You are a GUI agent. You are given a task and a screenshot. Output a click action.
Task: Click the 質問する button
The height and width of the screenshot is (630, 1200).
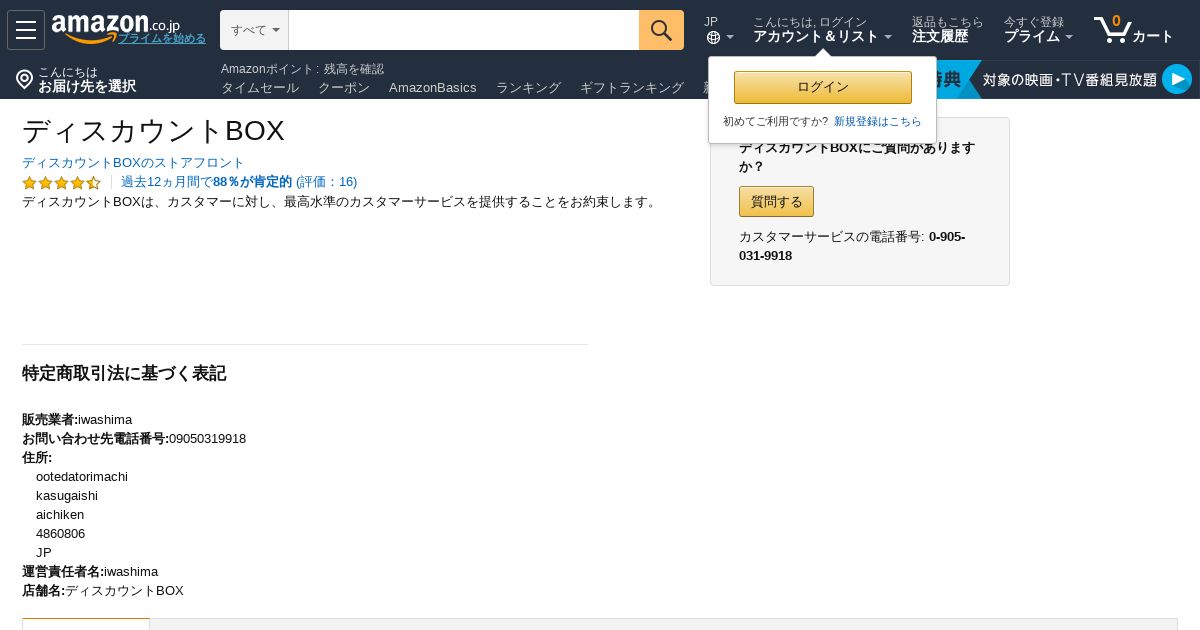(776, 201)
